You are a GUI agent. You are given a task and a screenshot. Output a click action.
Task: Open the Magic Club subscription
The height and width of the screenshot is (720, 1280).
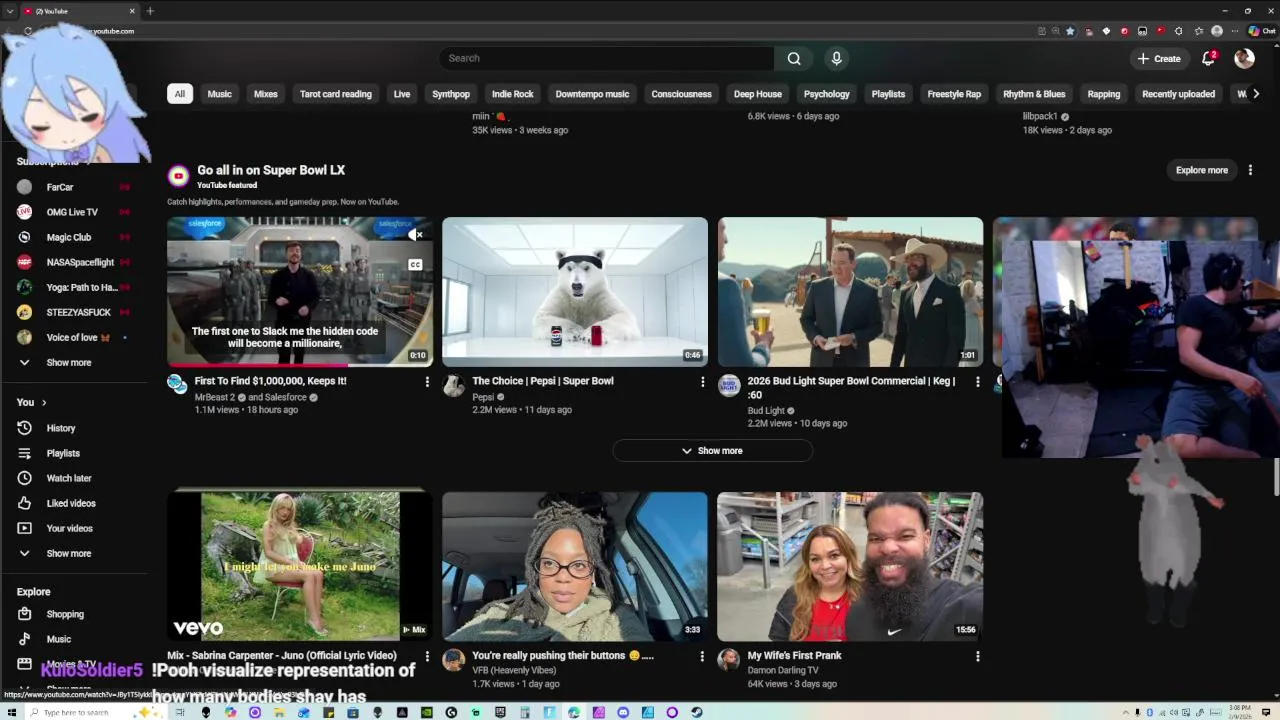pos(75,237)
